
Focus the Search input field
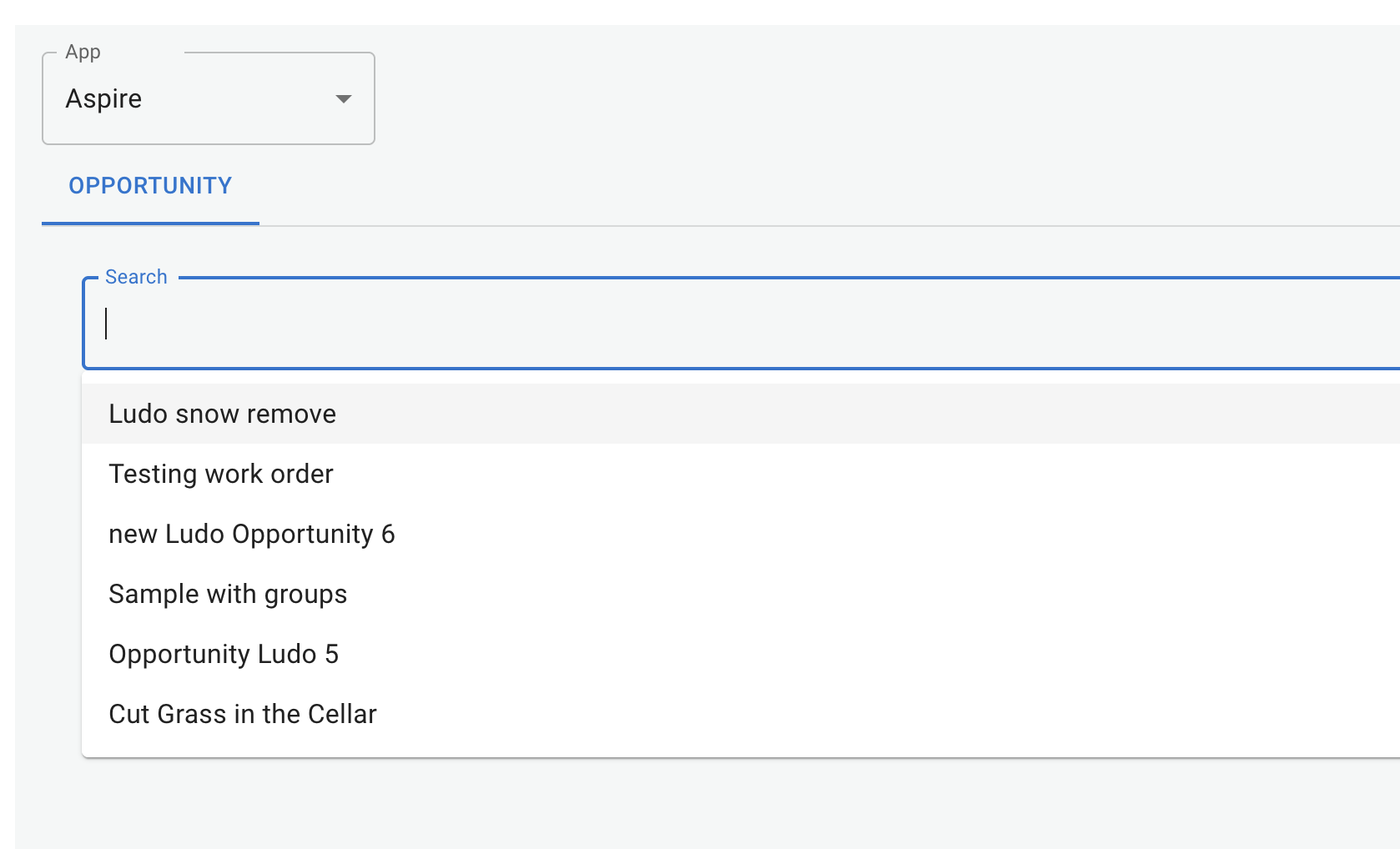[667, 324]
